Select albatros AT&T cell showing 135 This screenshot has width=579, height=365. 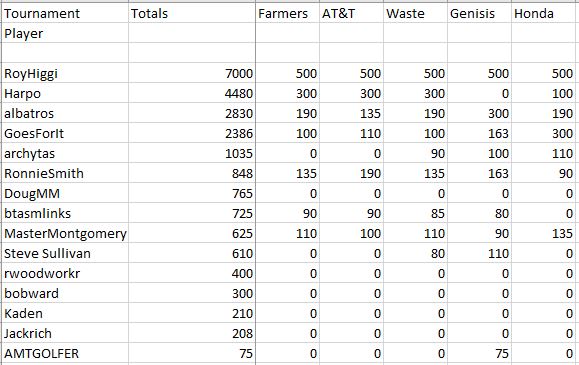tap(351, 113)
